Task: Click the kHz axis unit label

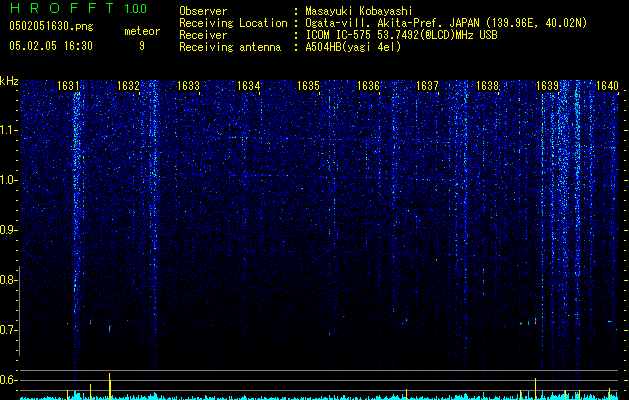Action: (x=9, y=81)
